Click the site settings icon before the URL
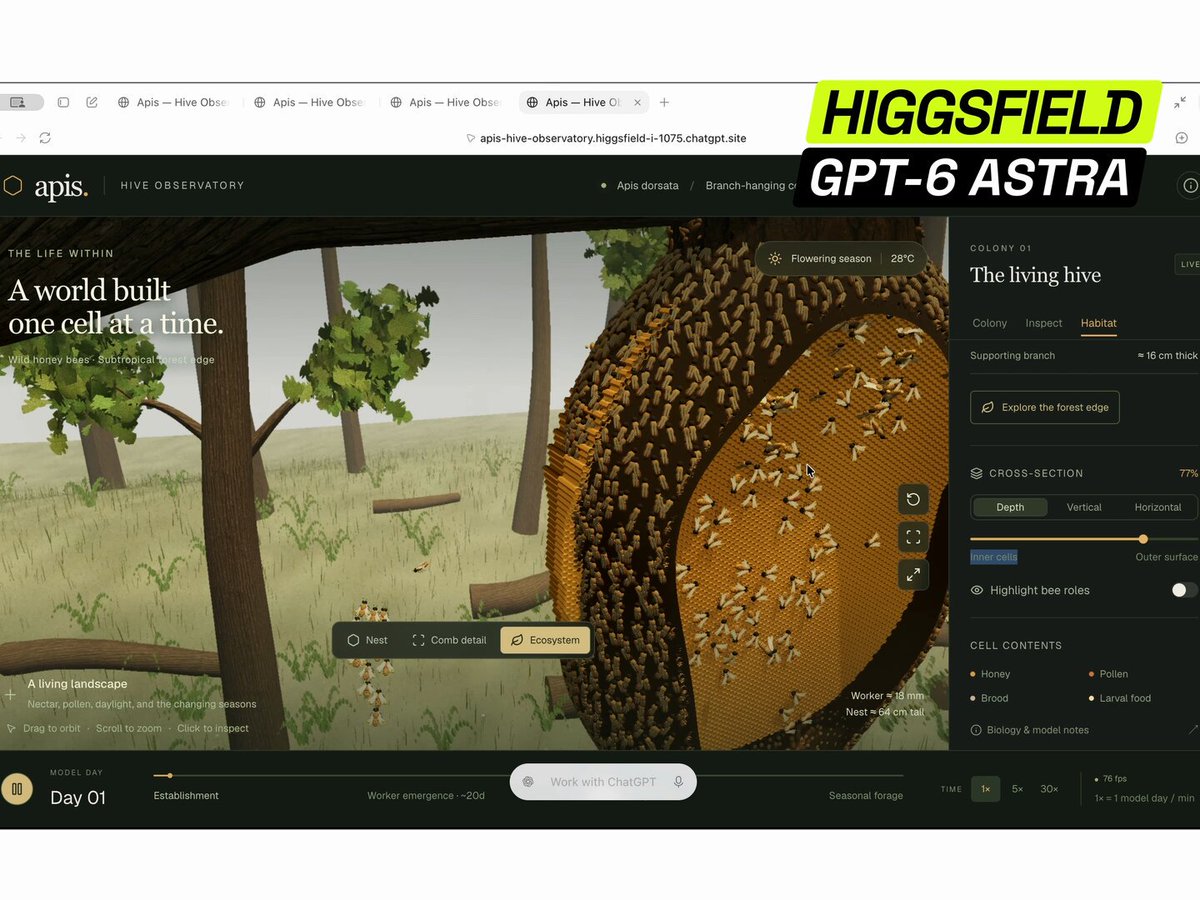 (471, 138)
